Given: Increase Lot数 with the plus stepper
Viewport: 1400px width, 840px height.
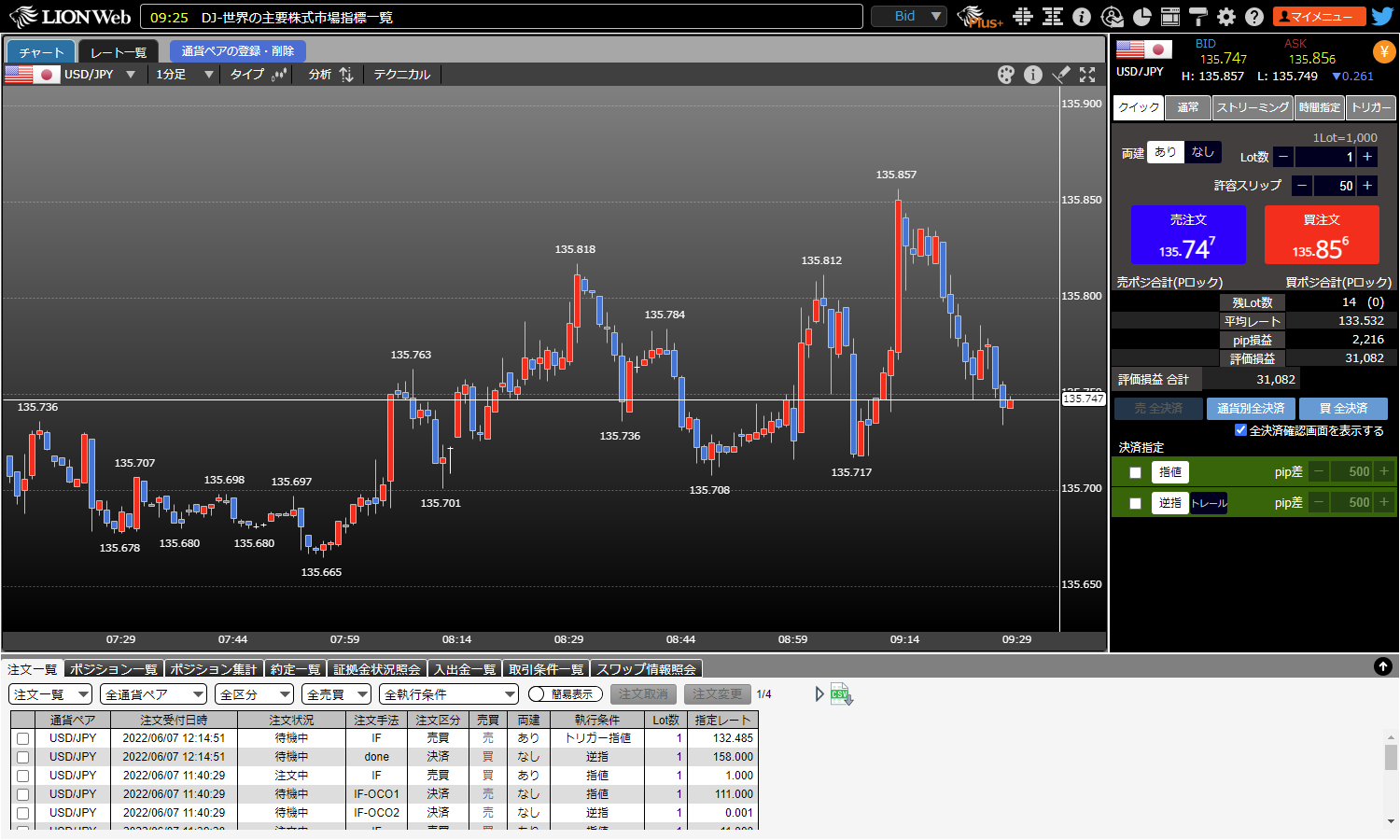Looking at the screenshot, I should pos(1367,157).
